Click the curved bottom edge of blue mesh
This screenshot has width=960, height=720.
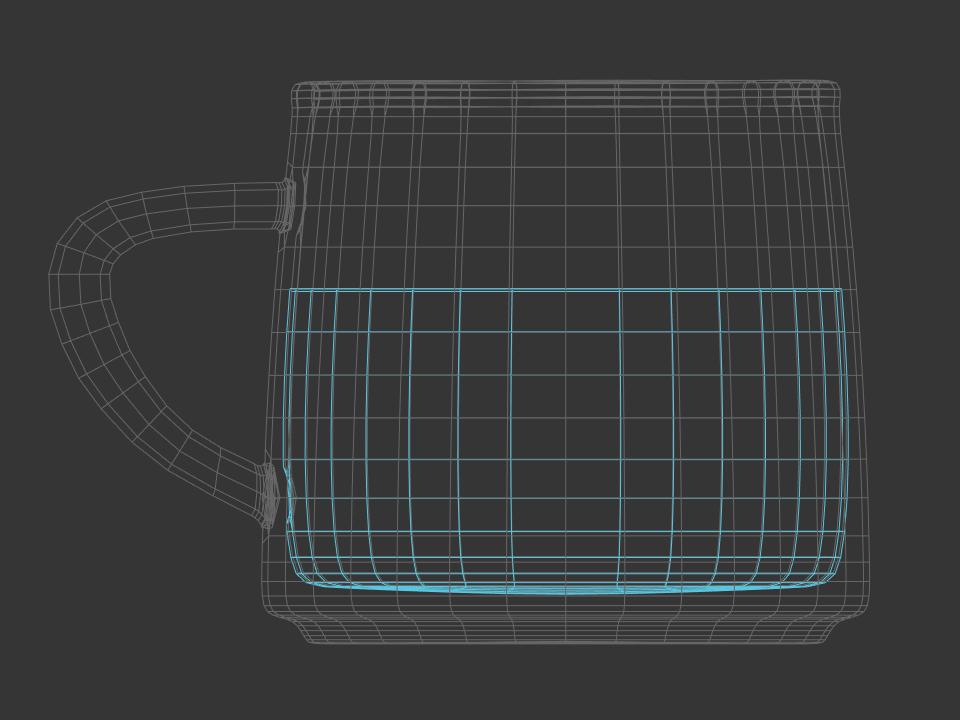(x=566, y=591)
